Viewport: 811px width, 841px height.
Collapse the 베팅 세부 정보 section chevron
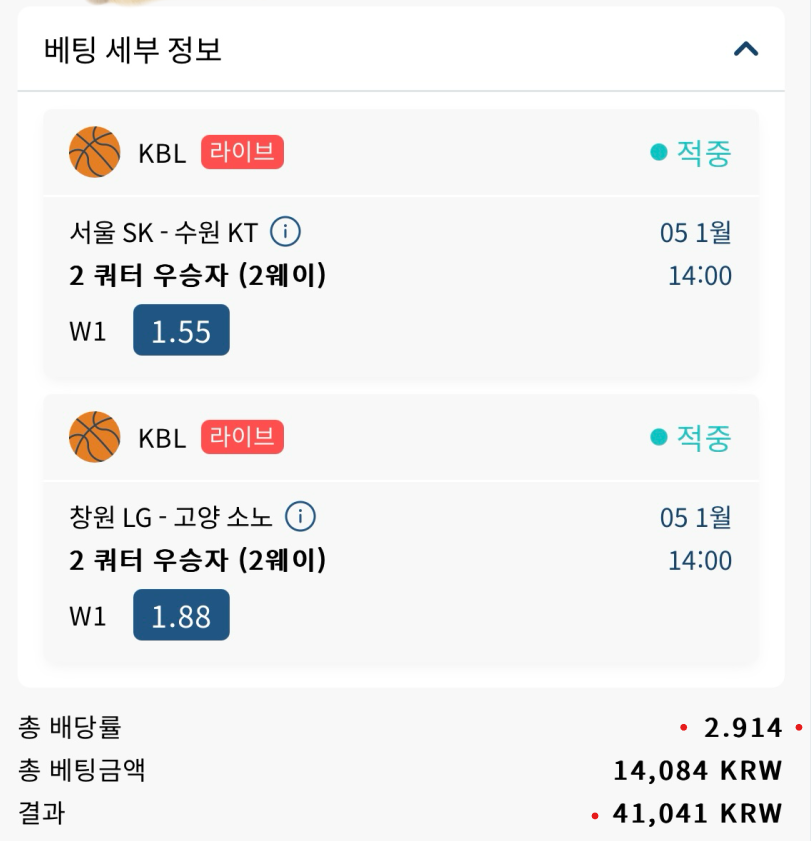(746, 49)
